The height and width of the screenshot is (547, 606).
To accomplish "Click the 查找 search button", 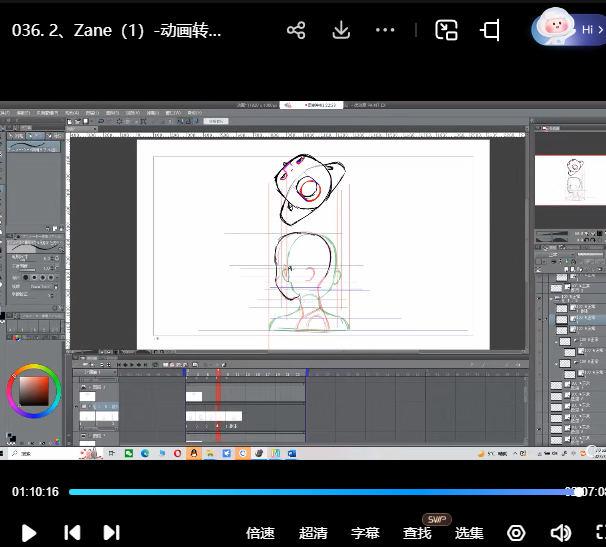I will coord(417,533).
